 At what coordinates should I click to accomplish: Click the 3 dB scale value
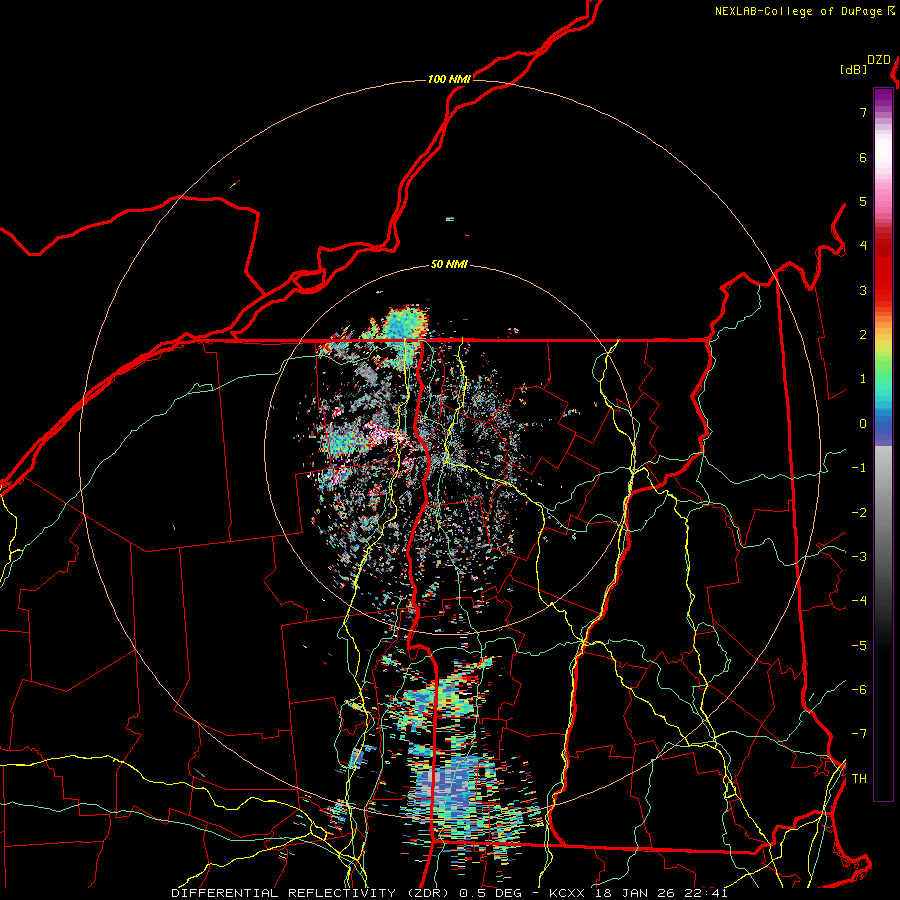coord(863,290)
